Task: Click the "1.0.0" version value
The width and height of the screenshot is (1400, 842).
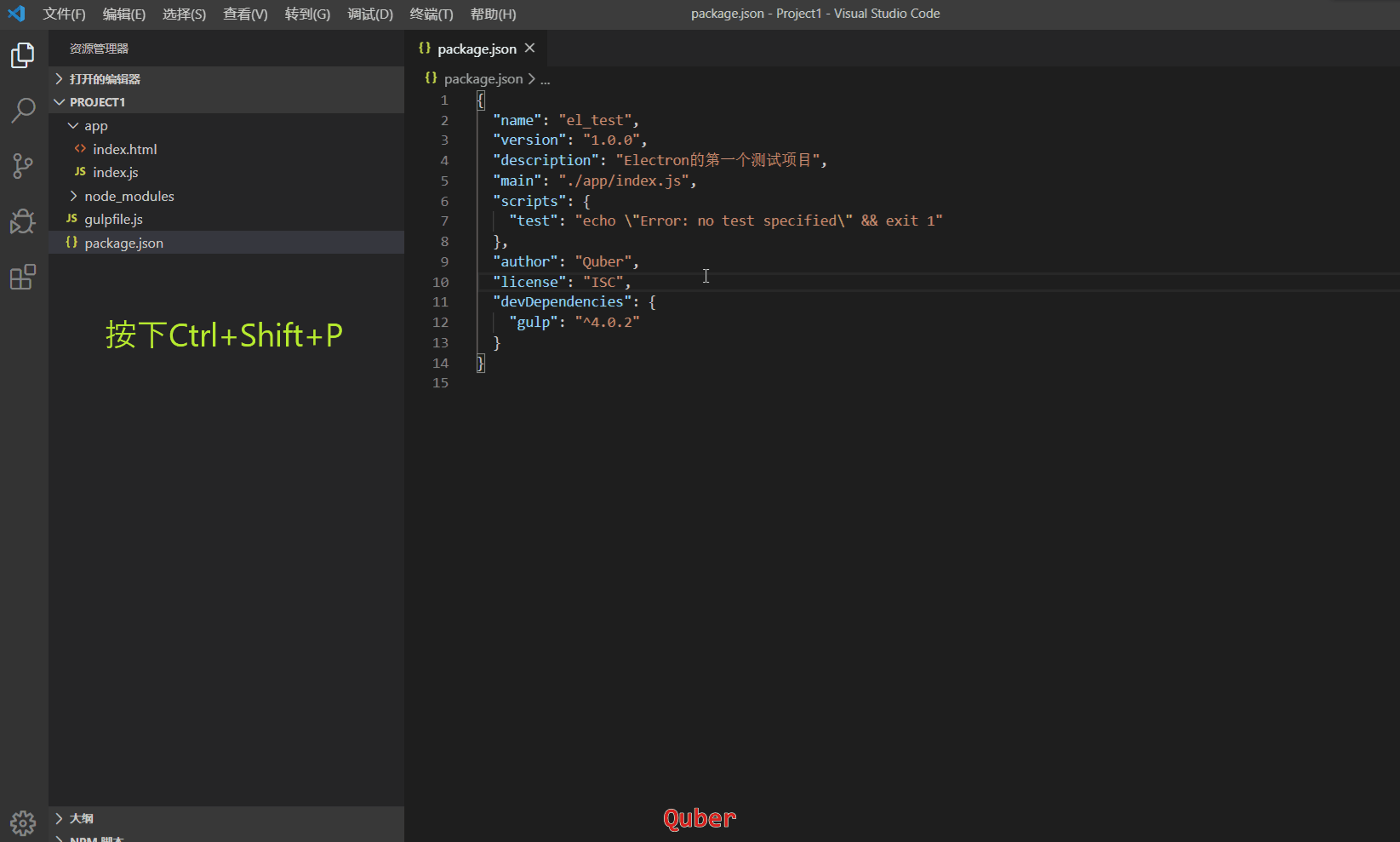Action: (x=611, y=140)
